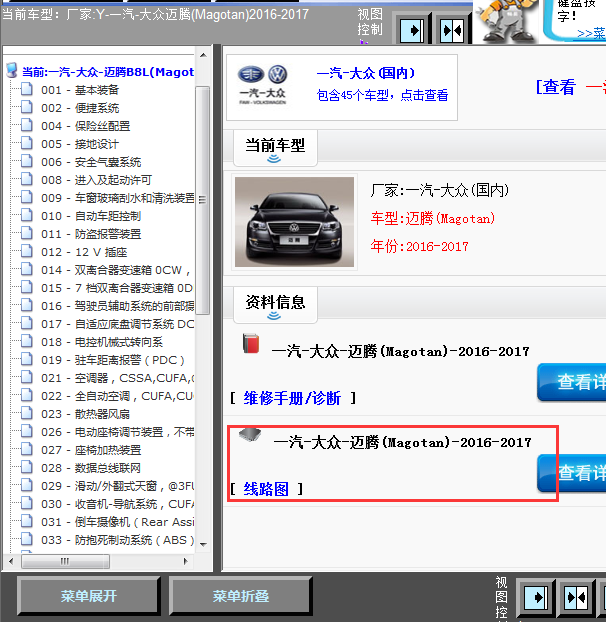The height and width of the screenshot is (622, 606).
Task: Open tree item 008 - 进入及起动许可
Action: click(x=96, y=180)
